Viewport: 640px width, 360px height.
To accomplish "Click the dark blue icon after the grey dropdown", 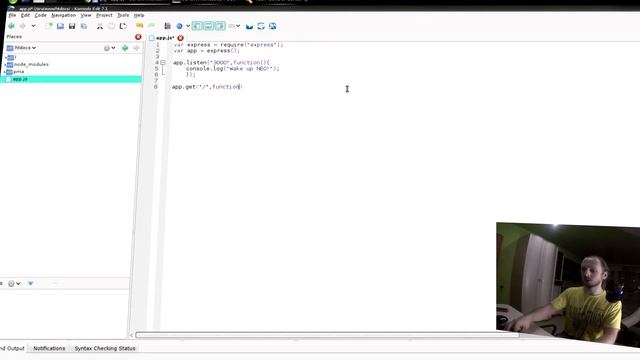I will click(249, 26).
